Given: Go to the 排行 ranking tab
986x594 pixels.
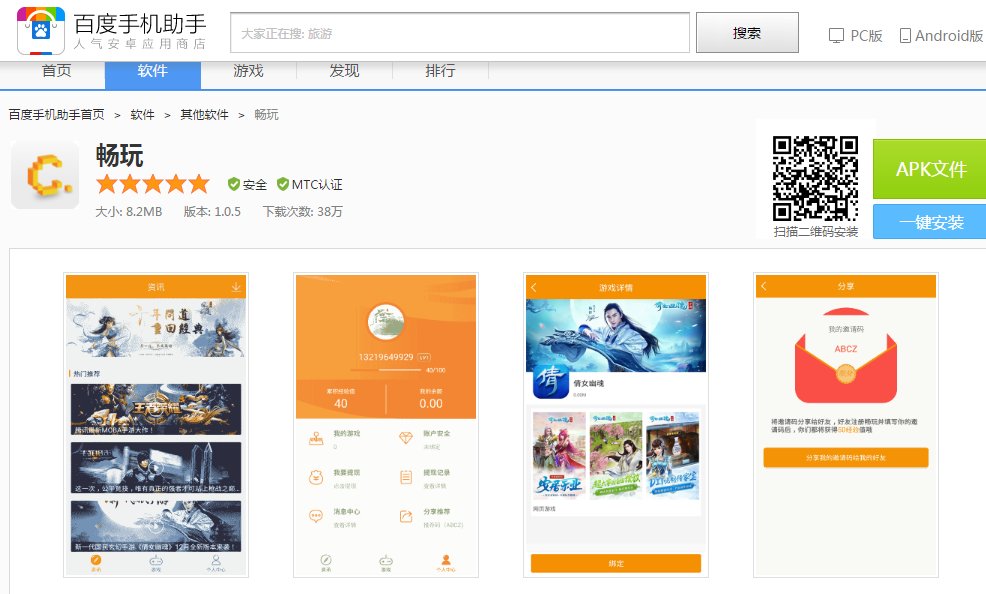Looking at the screenshot, I should 440,71.
